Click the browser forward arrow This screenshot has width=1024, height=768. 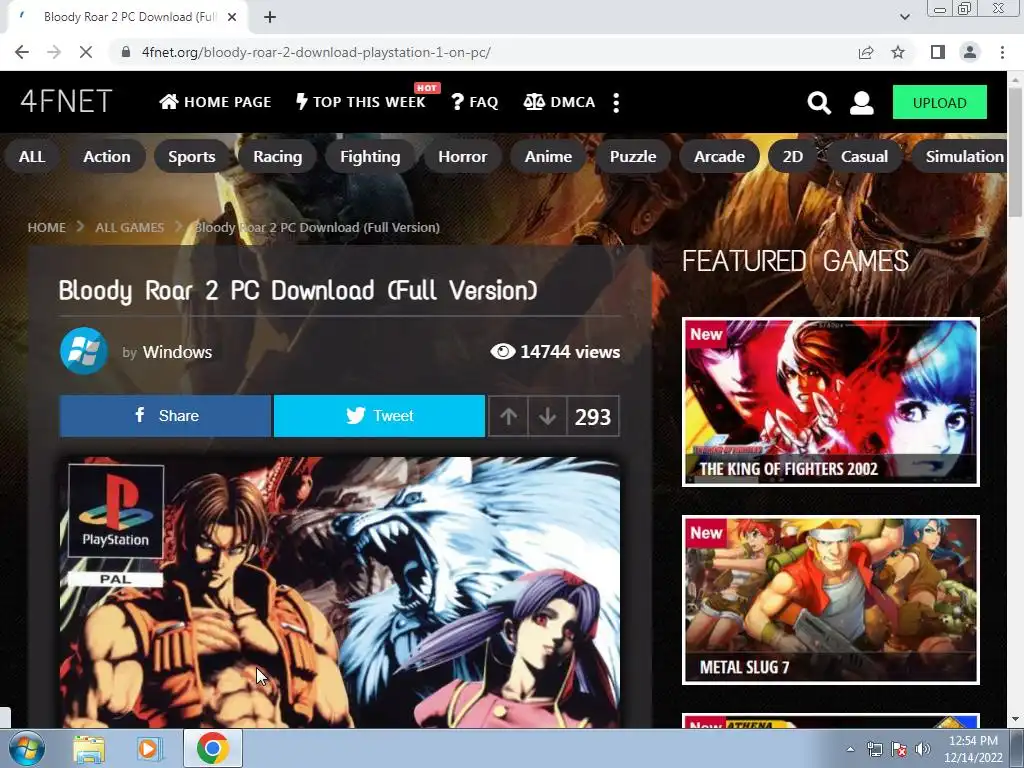tap(54, 52)
